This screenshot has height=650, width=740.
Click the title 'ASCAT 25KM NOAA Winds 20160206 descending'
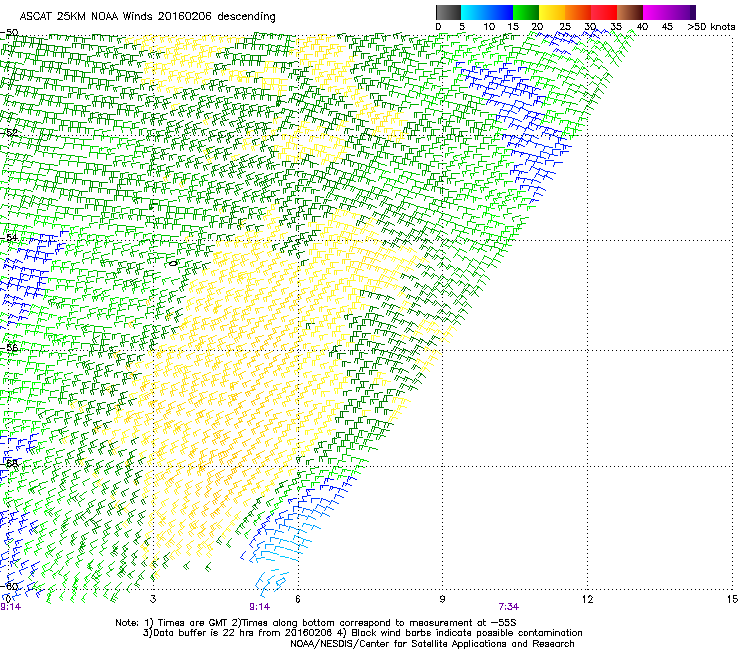[147, 17]
